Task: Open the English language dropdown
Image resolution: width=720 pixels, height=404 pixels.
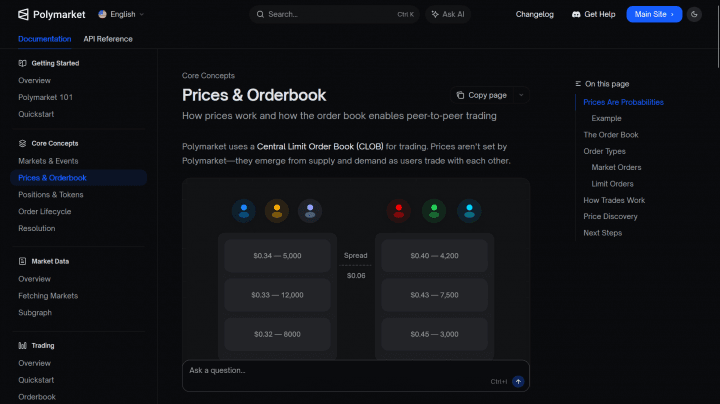Action: click(x=121, y=15)
